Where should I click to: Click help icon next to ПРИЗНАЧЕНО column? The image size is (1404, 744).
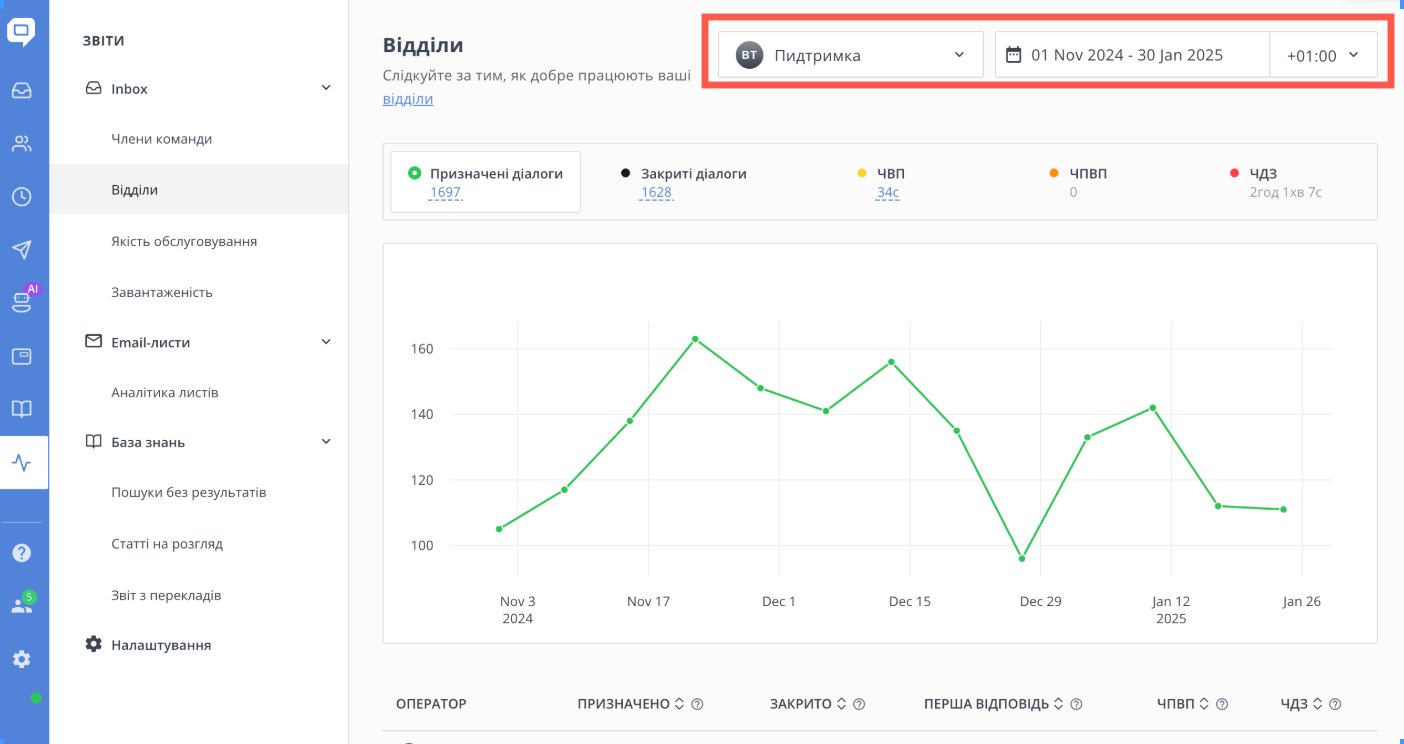698,704
